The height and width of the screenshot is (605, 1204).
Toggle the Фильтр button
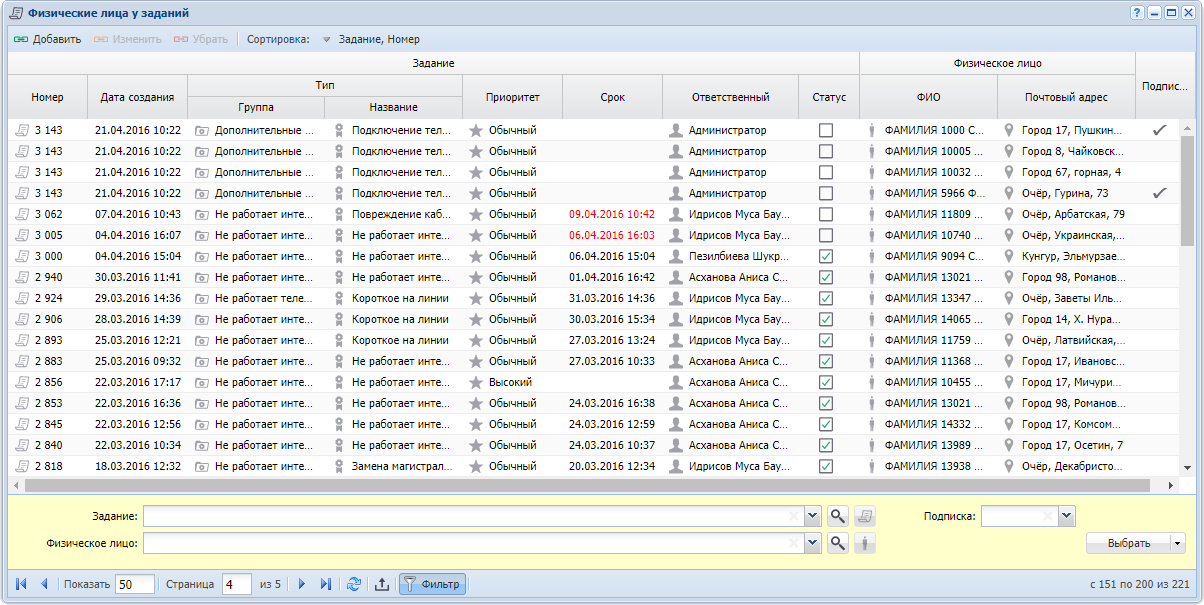tap(432, 584)
